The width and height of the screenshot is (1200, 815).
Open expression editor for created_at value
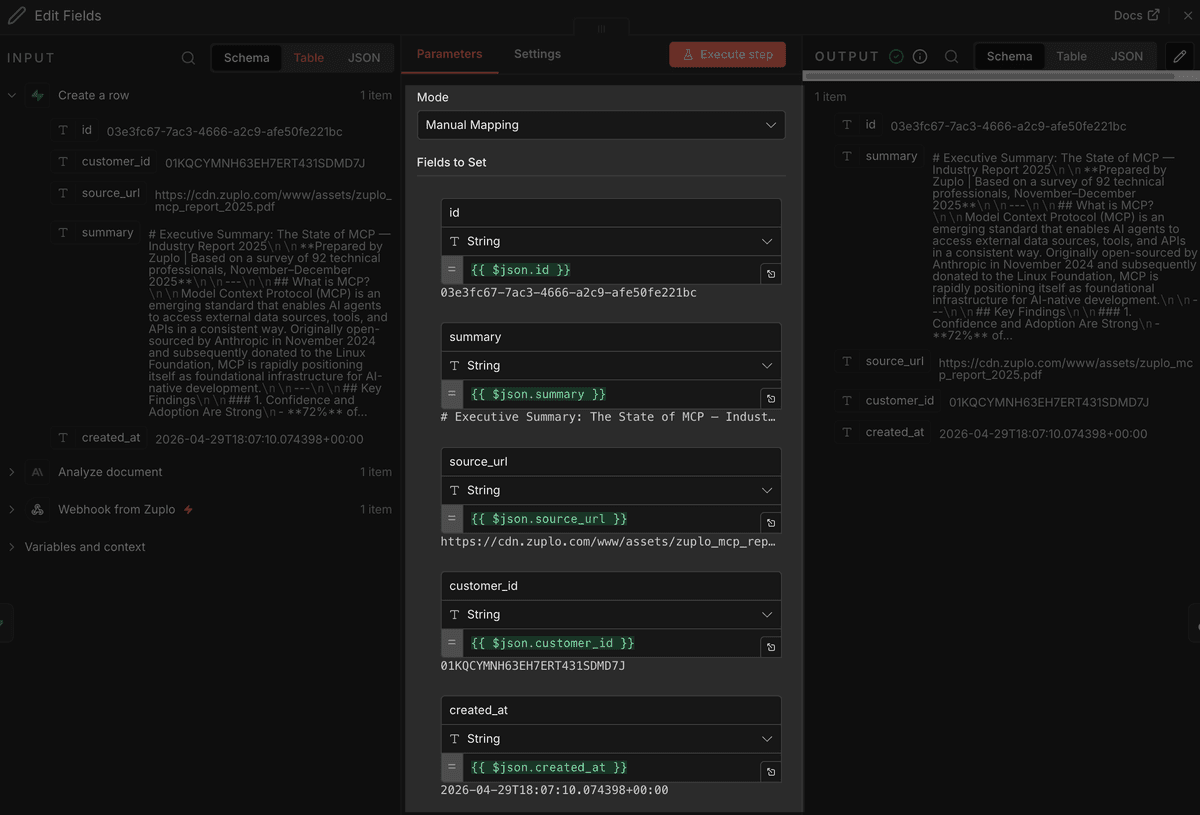click(770, 772)
